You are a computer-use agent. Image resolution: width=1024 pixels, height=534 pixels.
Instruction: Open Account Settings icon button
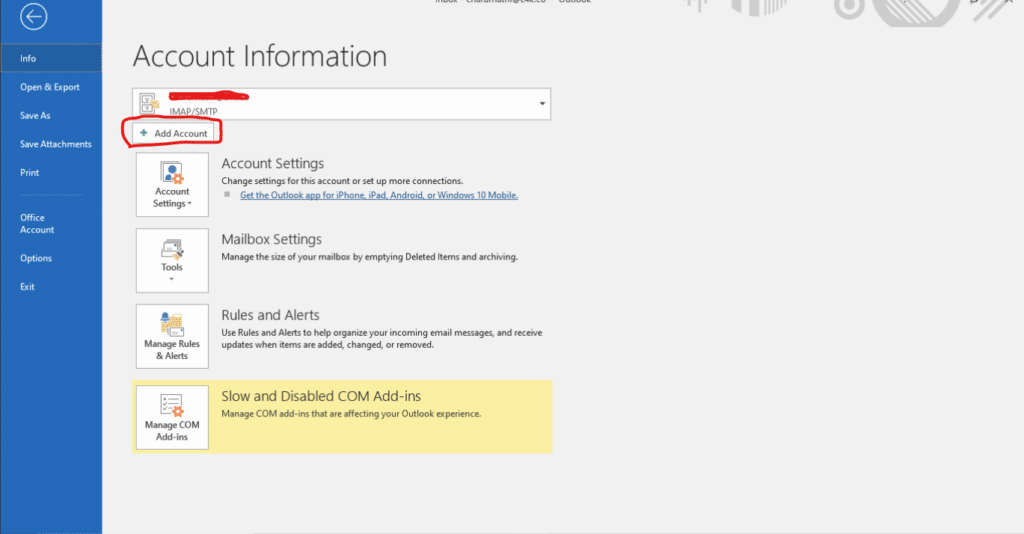pyautogui.click(x=172, y=172)
